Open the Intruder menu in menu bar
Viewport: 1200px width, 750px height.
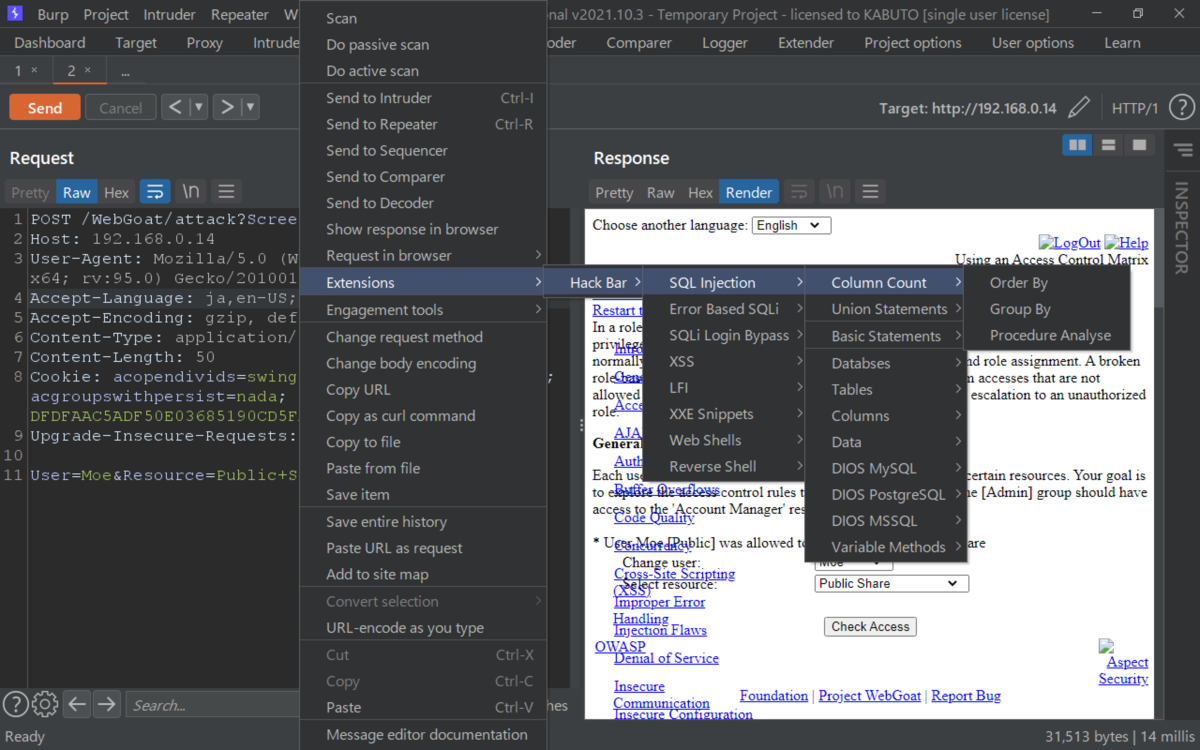[x=170, y=15]
